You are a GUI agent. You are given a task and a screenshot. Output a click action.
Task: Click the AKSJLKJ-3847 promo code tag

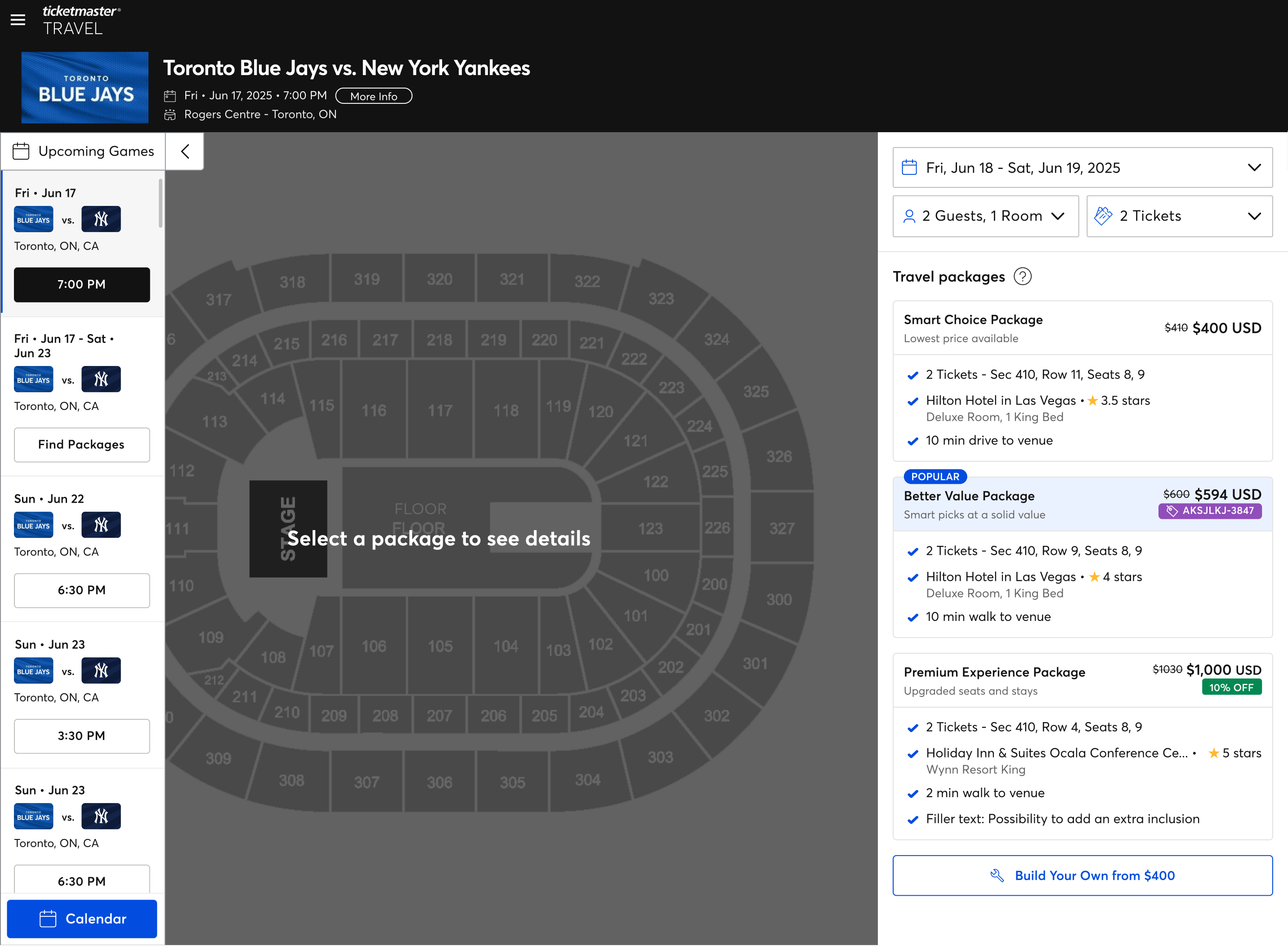(1210, 511)
